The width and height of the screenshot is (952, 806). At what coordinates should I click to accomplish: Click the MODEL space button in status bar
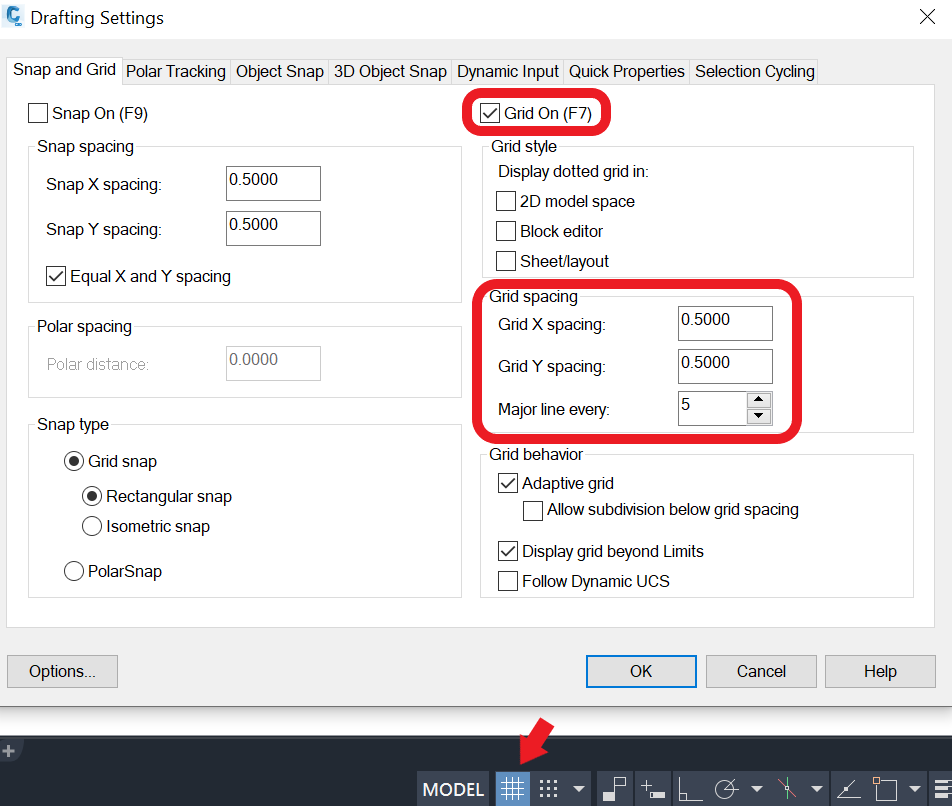click(x=454, y=788)
